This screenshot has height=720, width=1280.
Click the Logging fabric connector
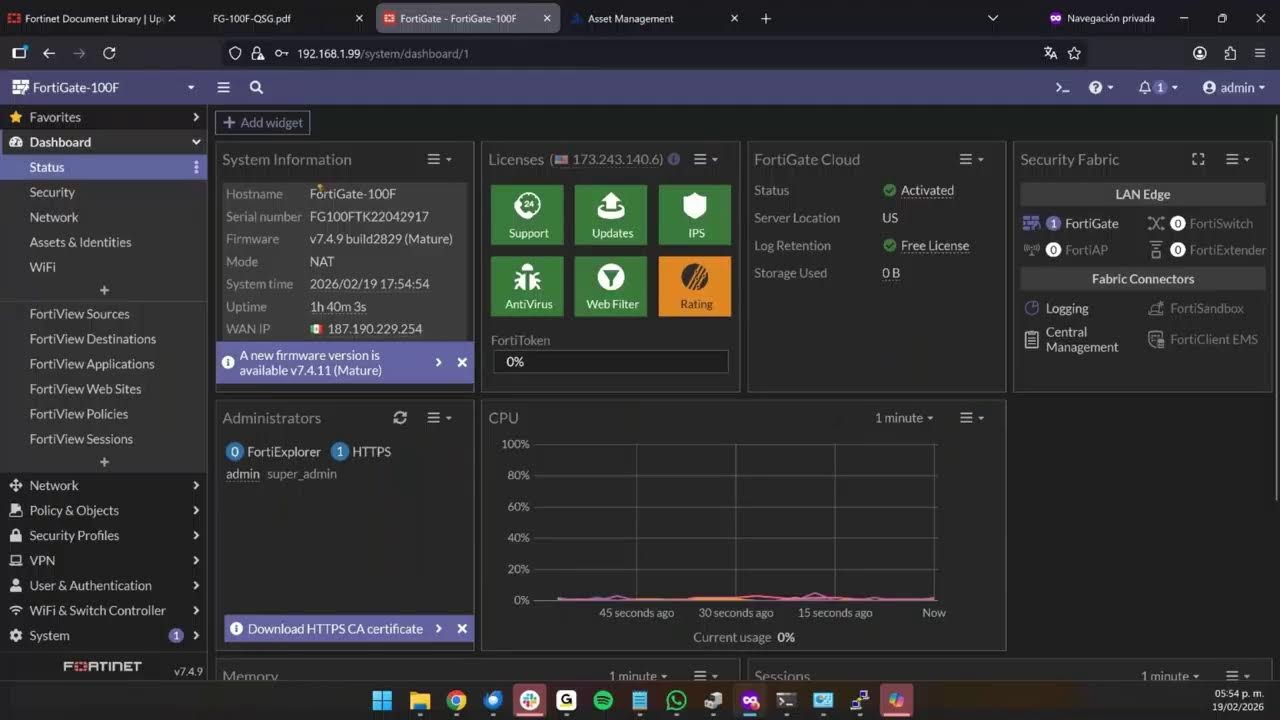click(1057, 309)
